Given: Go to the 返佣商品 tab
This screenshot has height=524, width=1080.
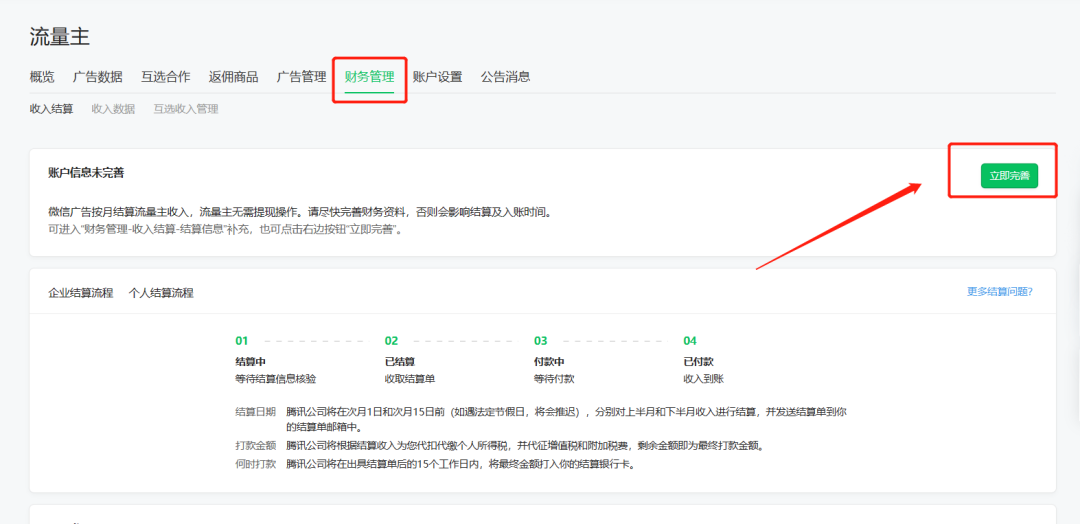Looking at the screenshot, I should coord(233,77).
